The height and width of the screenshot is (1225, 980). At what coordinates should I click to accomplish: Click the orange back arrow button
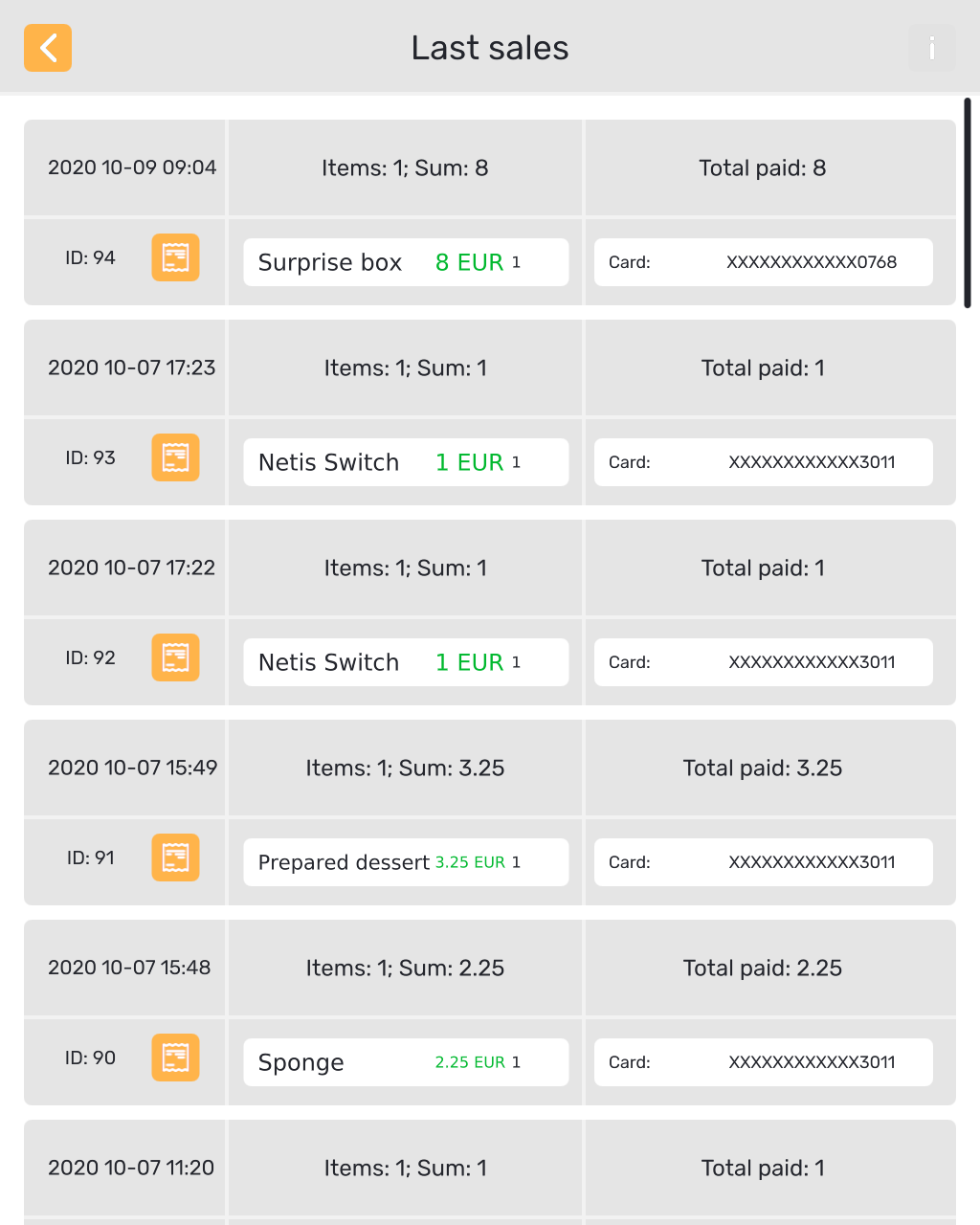tap(48, 48)
